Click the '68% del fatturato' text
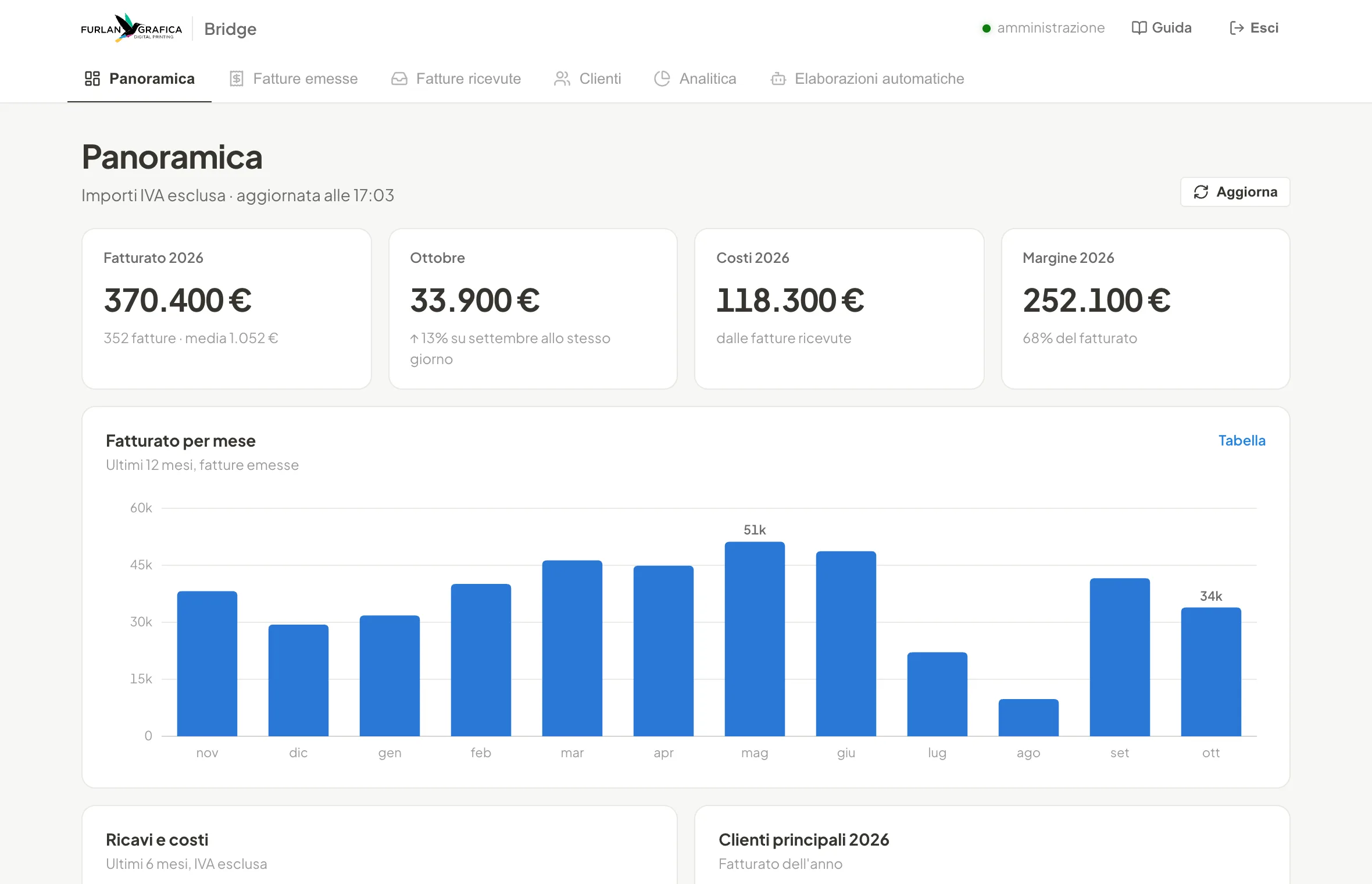Screen dimensions: 1372x884 pos(1080,338)
